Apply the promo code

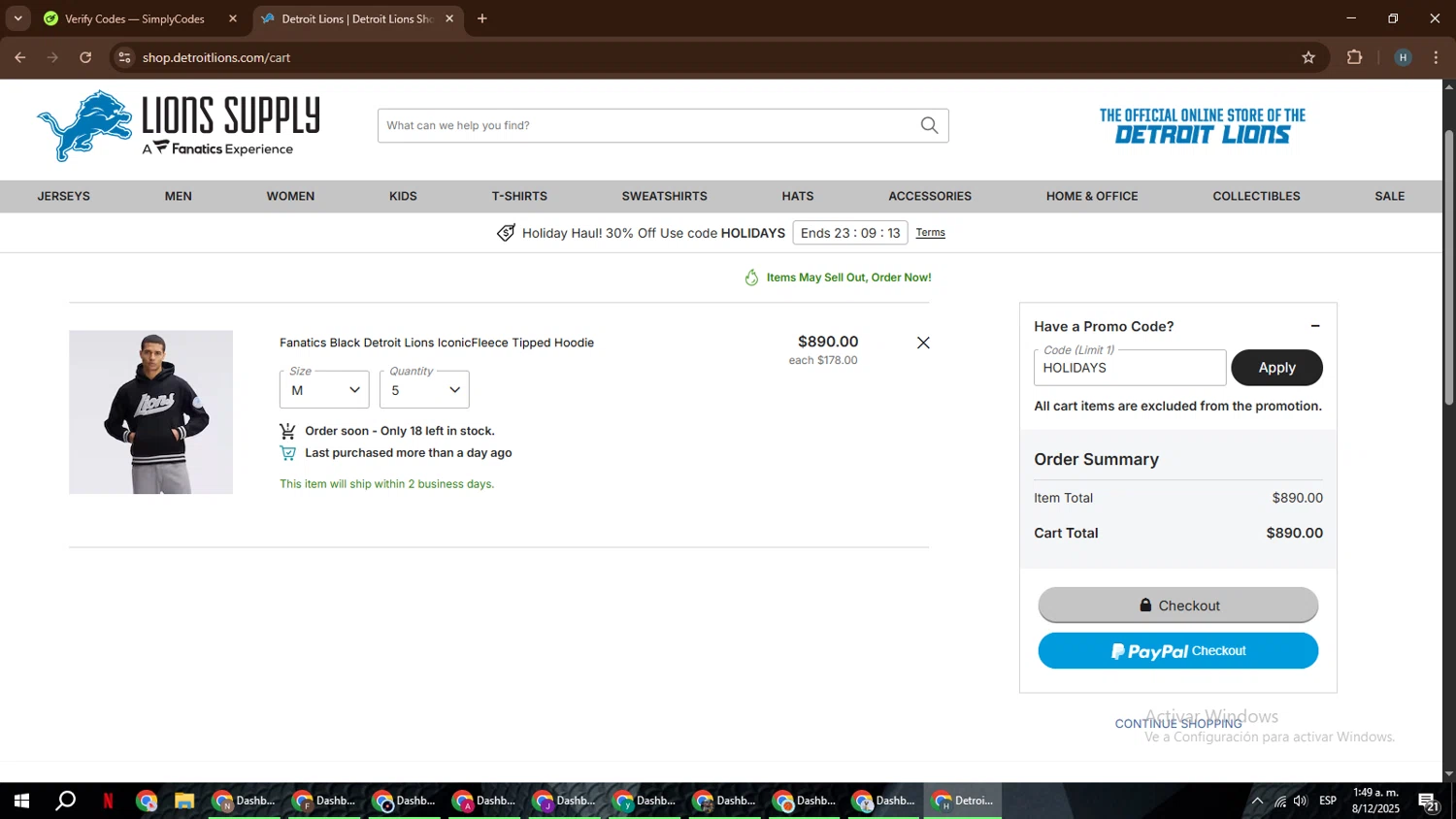point(1276,368)
